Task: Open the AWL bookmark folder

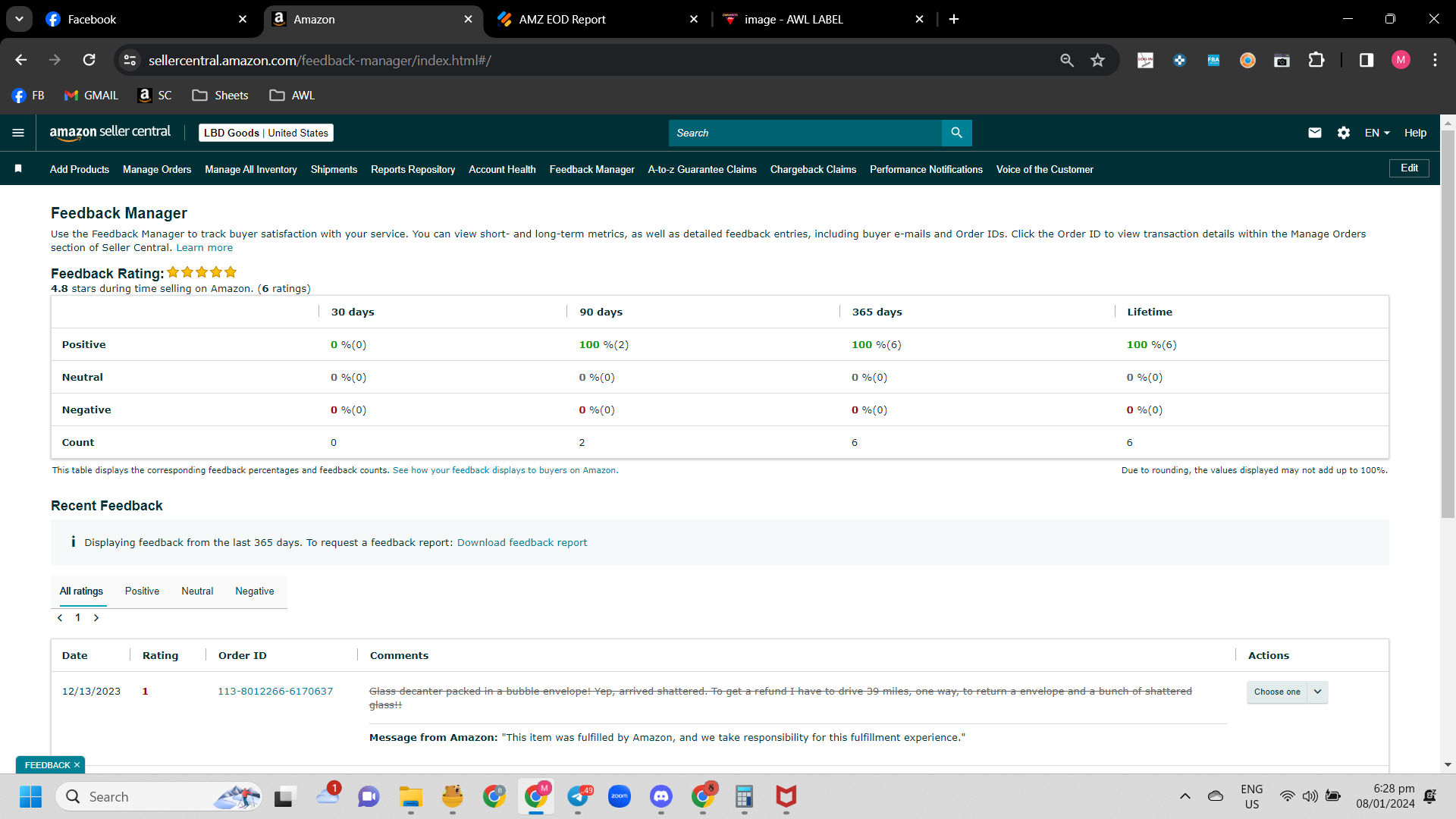Action: (x=292, y=96)
